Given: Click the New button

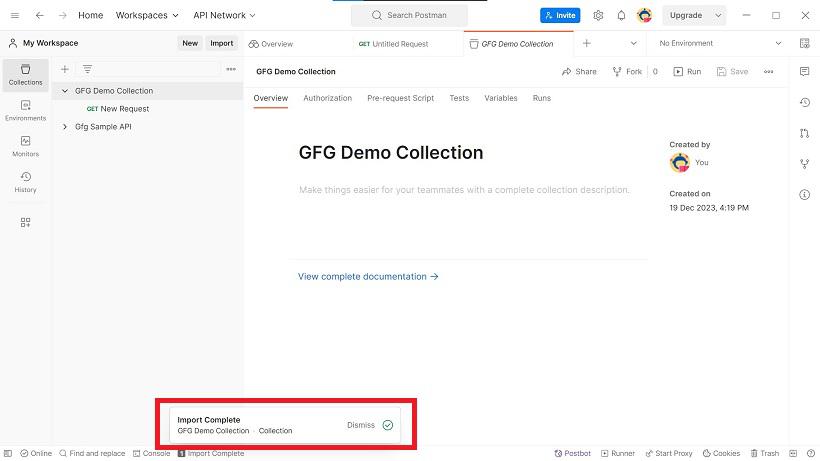Looking at the screenshot, I should [x=190, y=43].
